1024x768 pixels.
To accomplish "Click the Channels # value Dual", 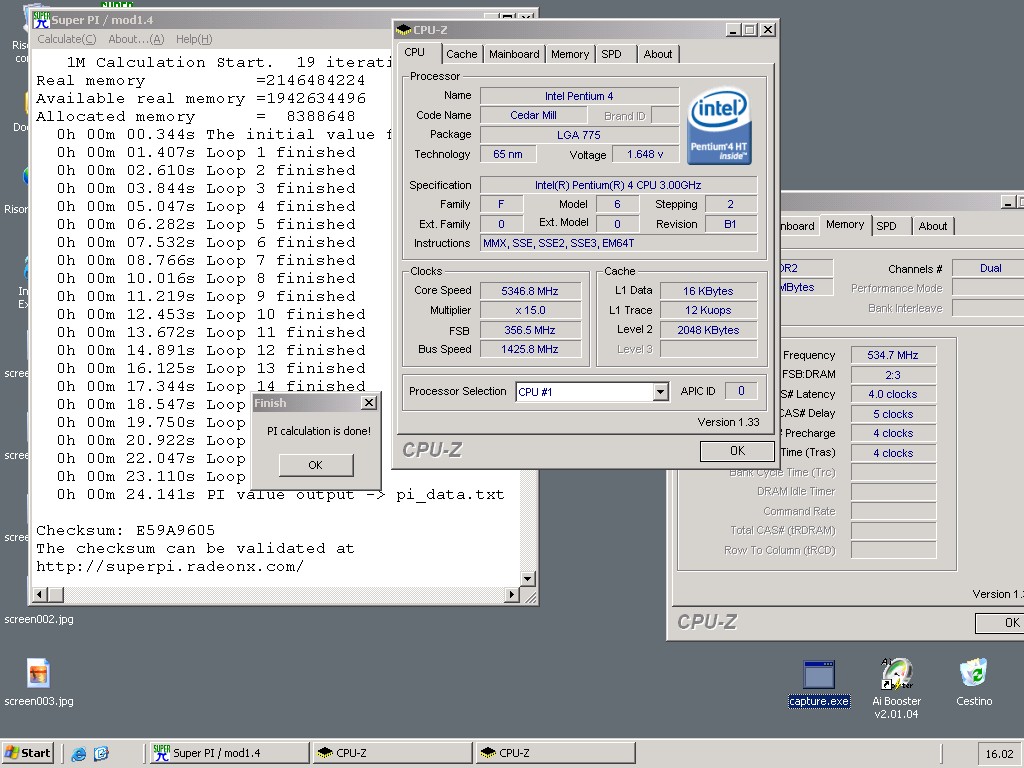I will point(990,268).
